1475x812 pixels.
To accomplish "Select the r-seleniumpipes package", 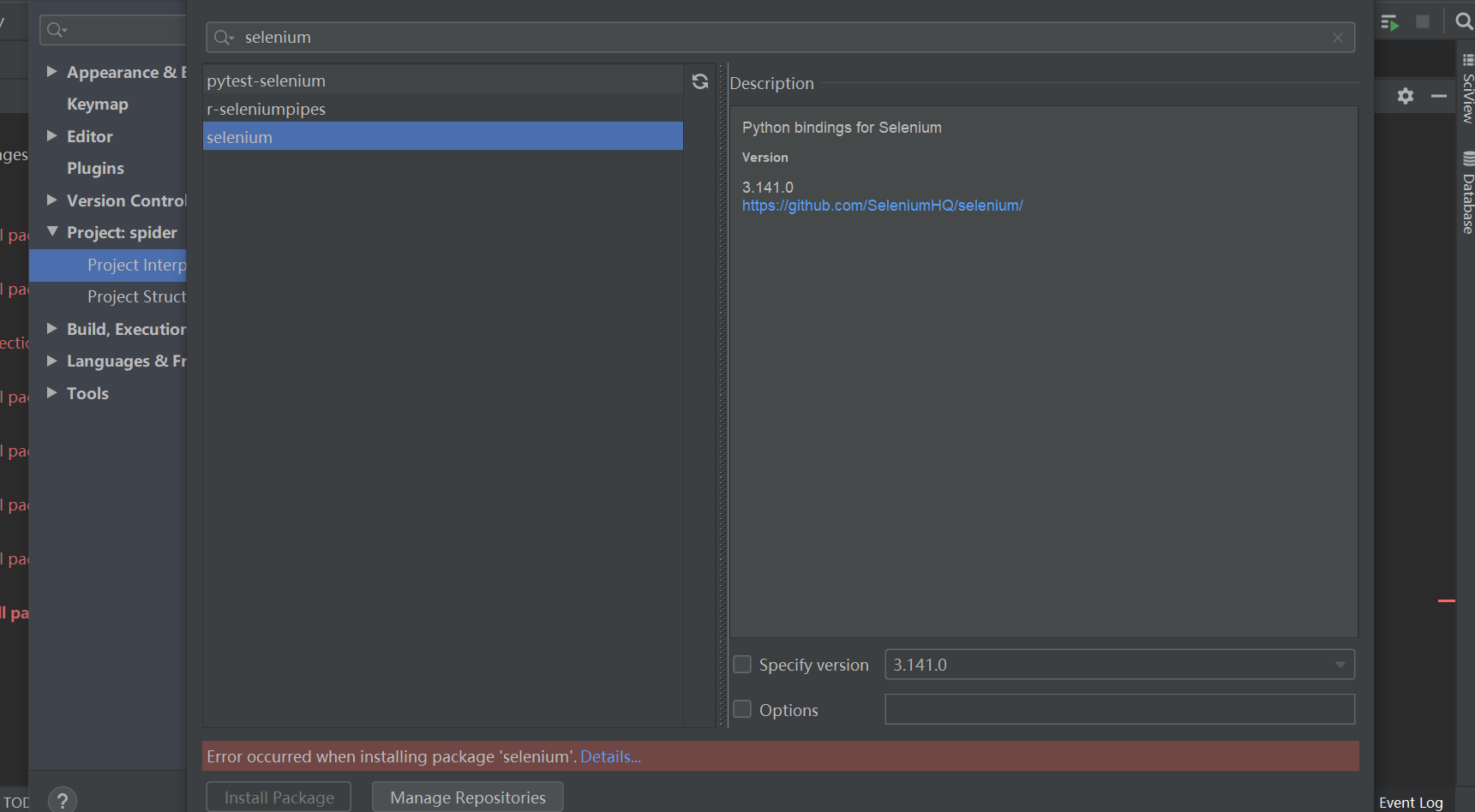I will pyautogui.click(x=443, y=109).
